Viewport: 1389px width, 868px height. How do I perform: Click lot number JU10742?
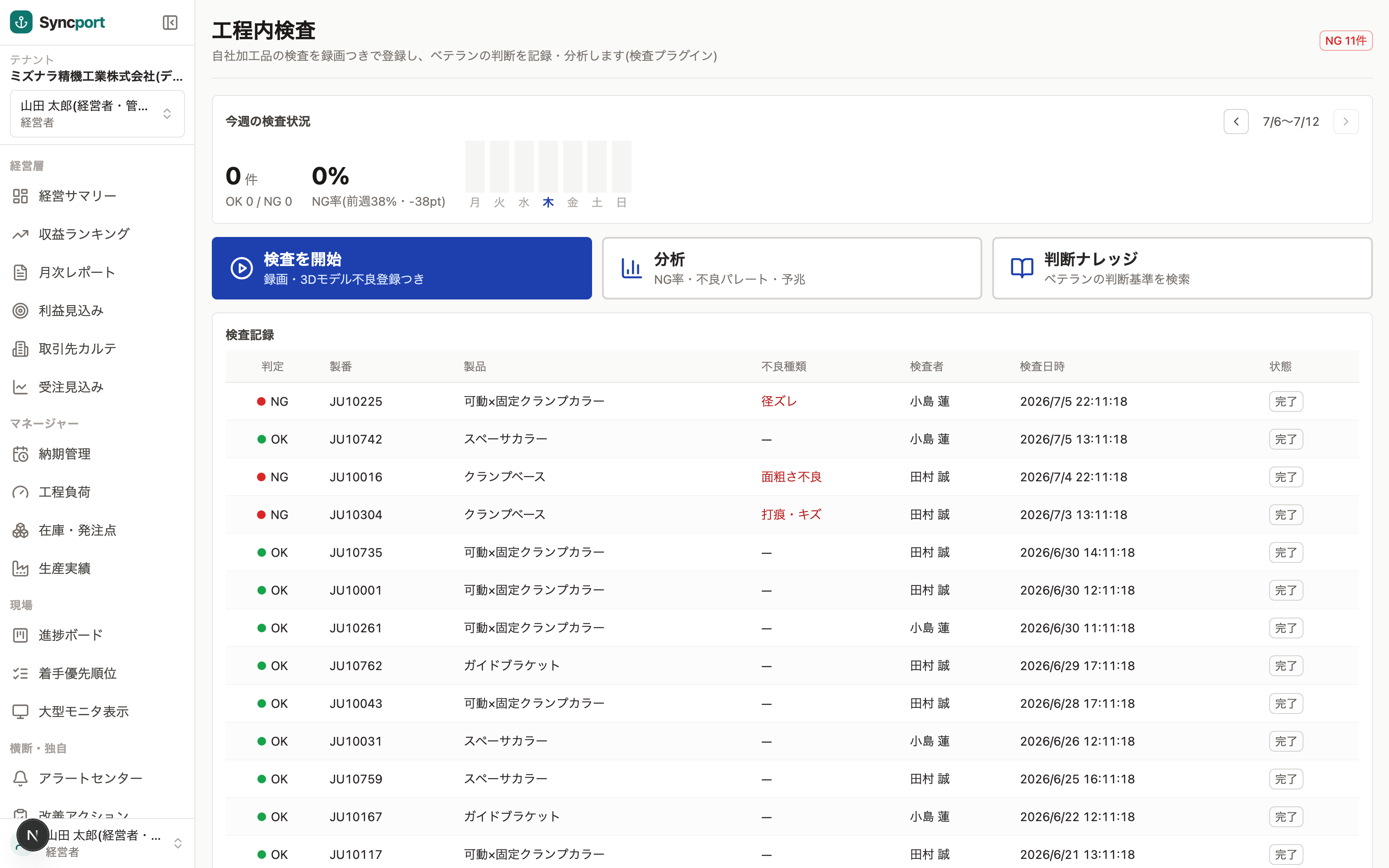[356, 439]
